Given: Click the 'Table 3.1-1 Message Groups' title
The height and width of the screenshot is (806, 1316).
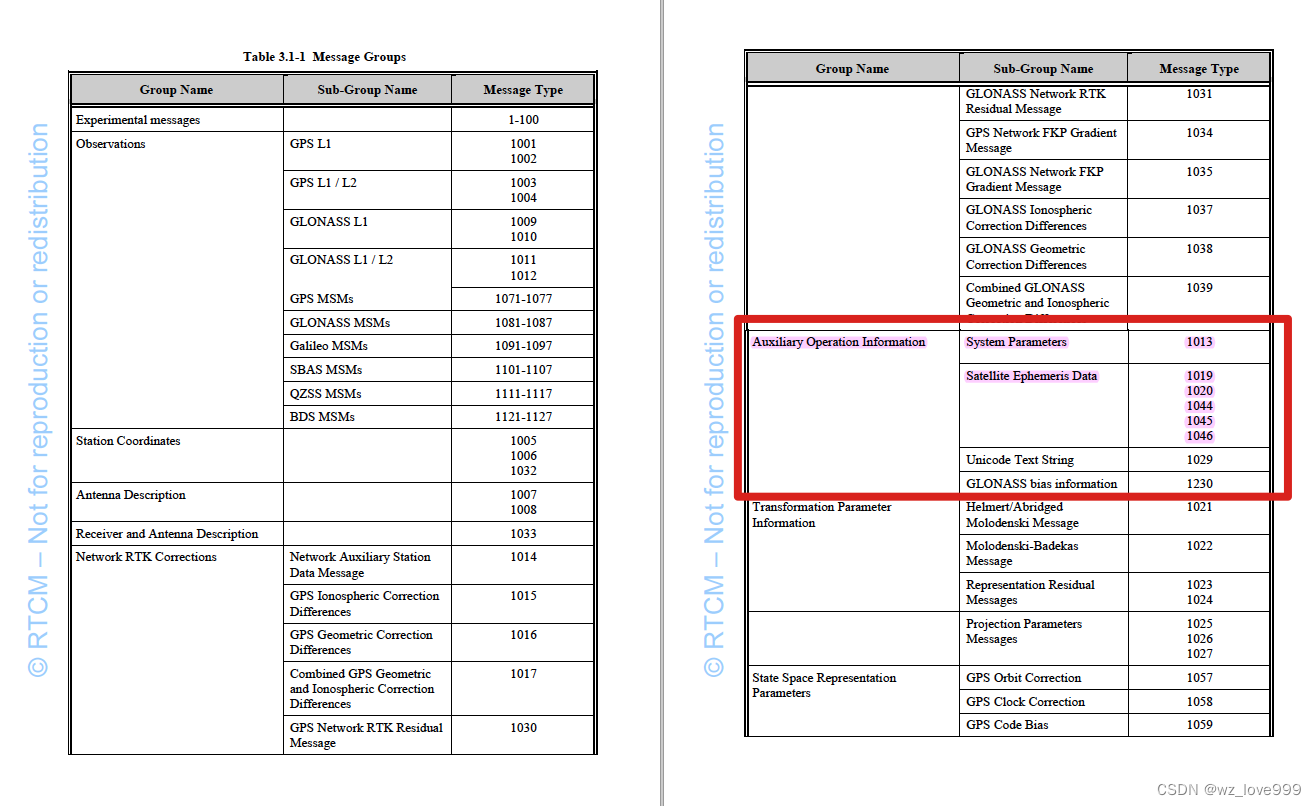Looking at the screenshot, I should 324,57.
